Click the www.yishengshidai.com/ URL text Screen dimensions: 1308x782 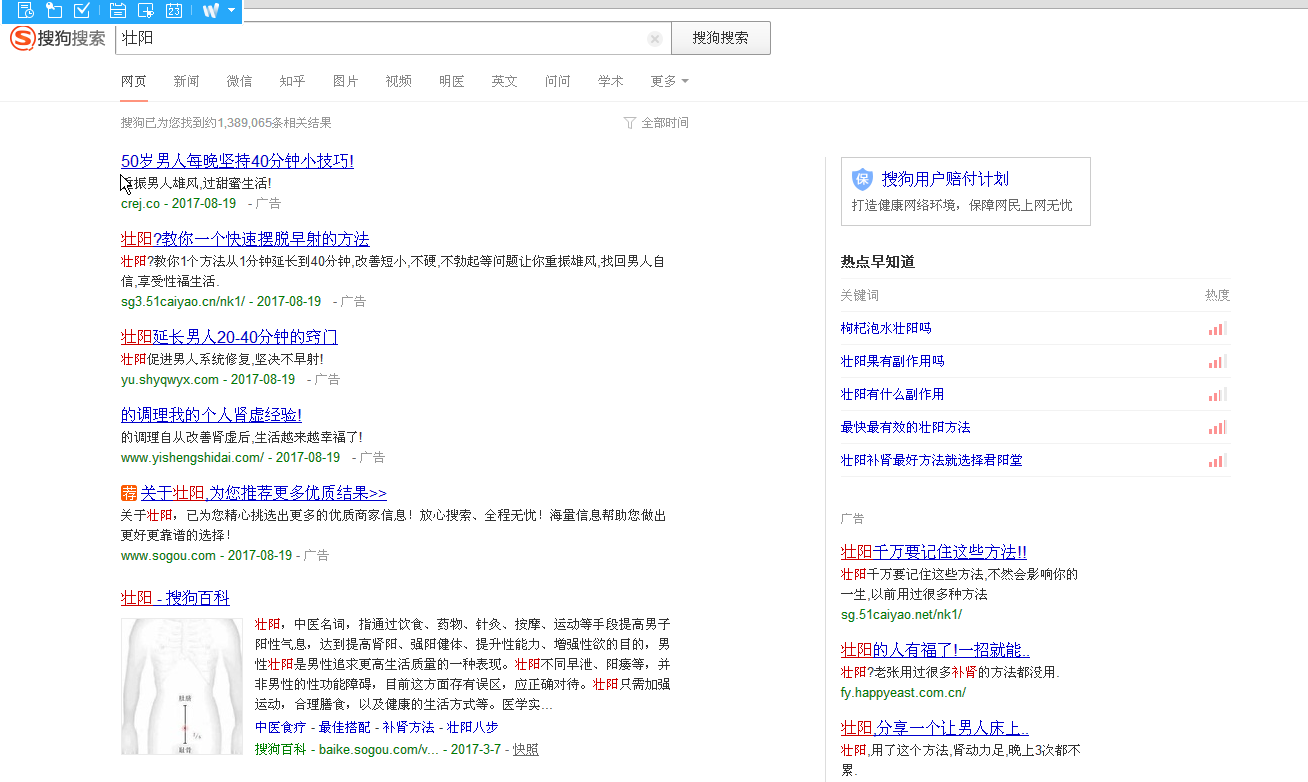tap(192, 457)
